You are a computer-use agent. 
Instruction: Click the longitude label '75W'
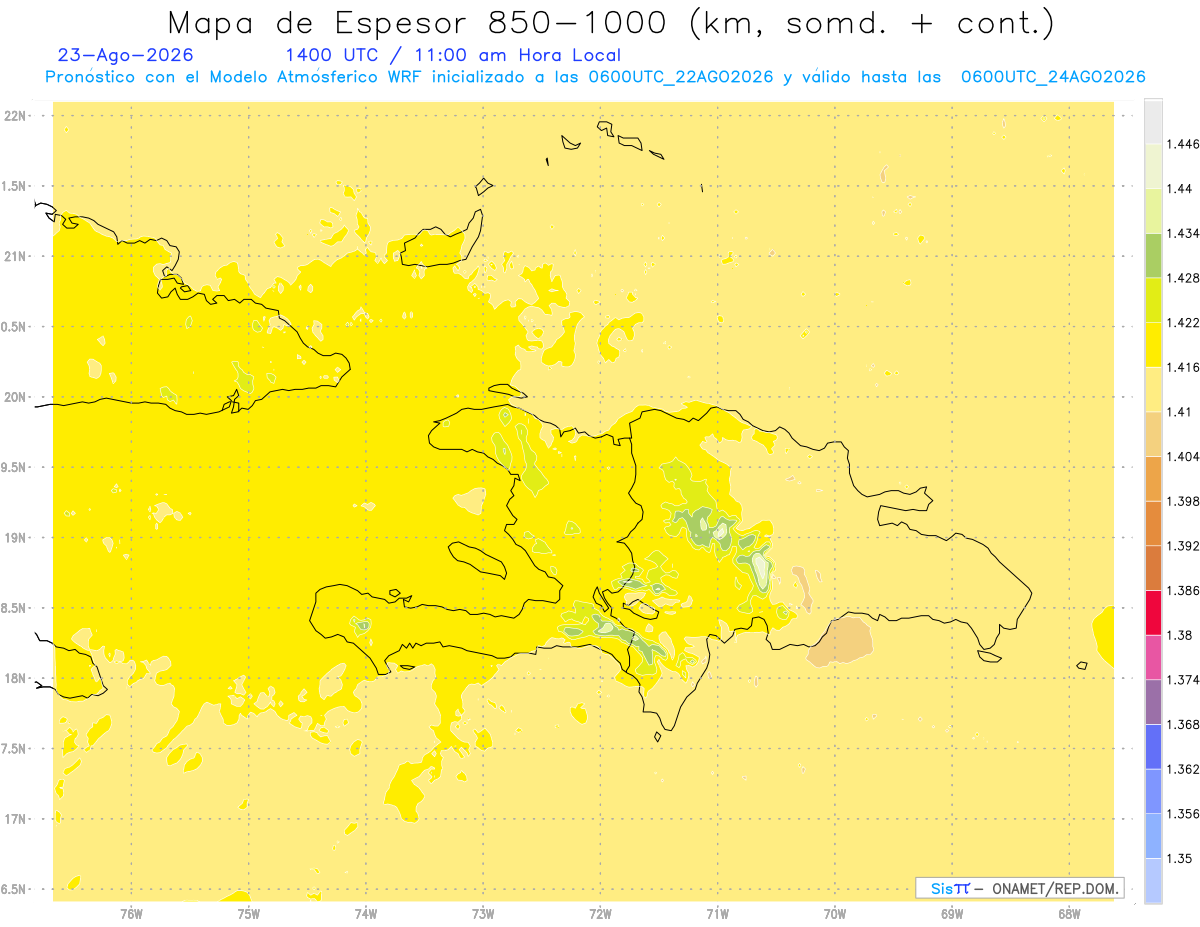249,914
